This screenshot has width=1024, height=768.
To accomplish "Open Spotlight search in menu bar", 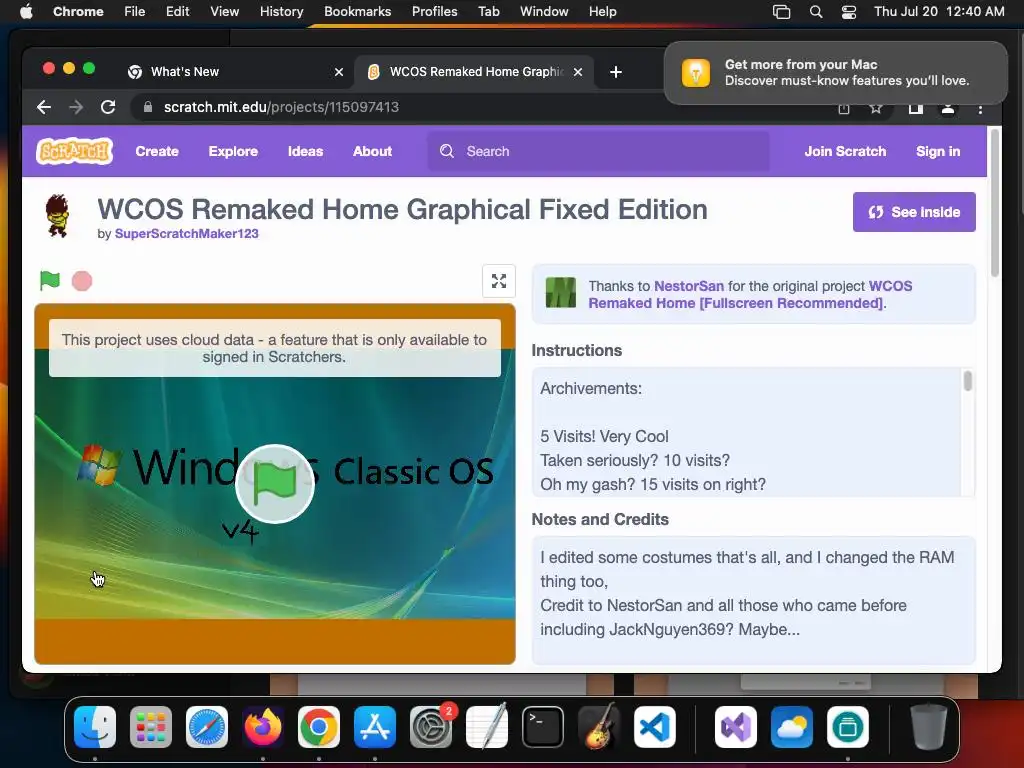I will [x=816, y=12].
